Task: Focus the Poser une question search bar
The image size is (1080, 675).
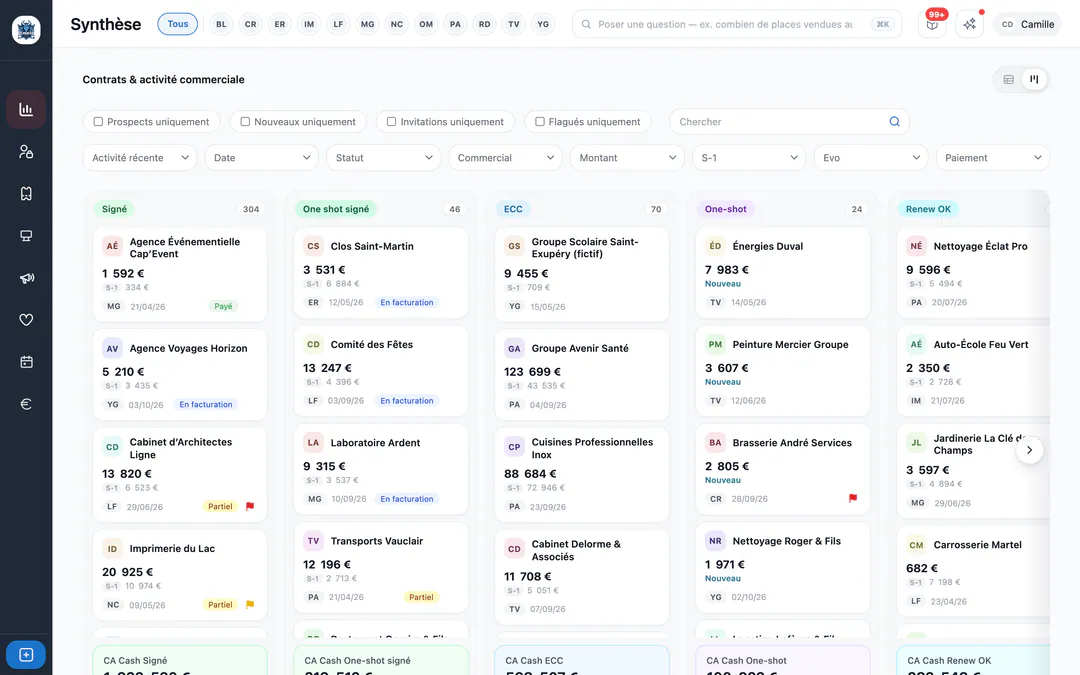Action: tap(737, 24)
